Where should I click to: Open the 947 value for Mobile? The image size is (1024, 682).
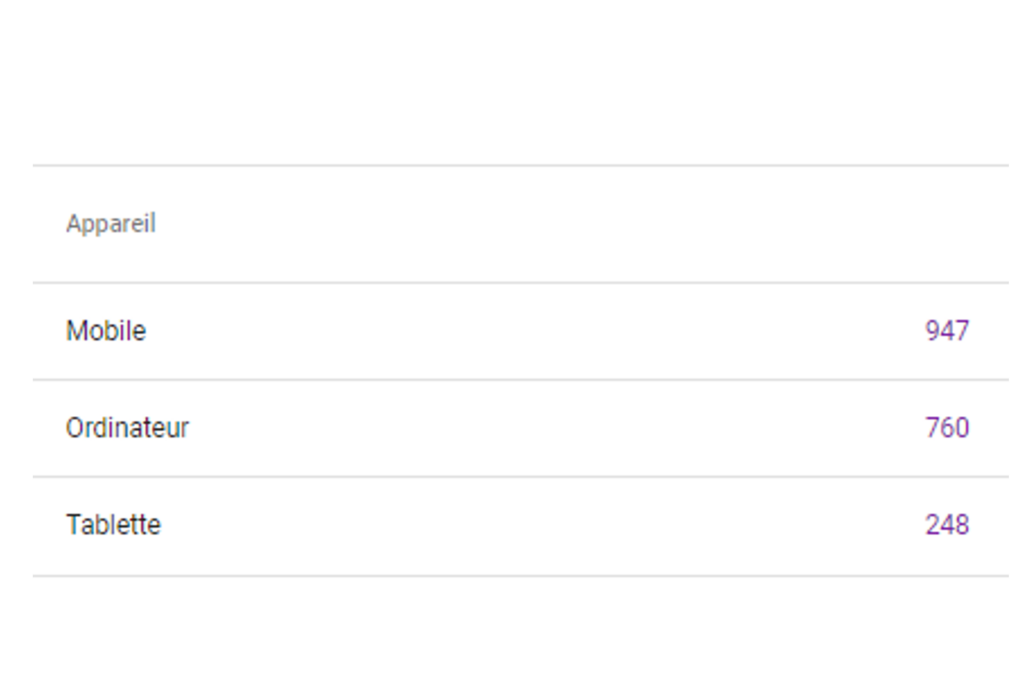pyautogui.click(x=947, y=331)
